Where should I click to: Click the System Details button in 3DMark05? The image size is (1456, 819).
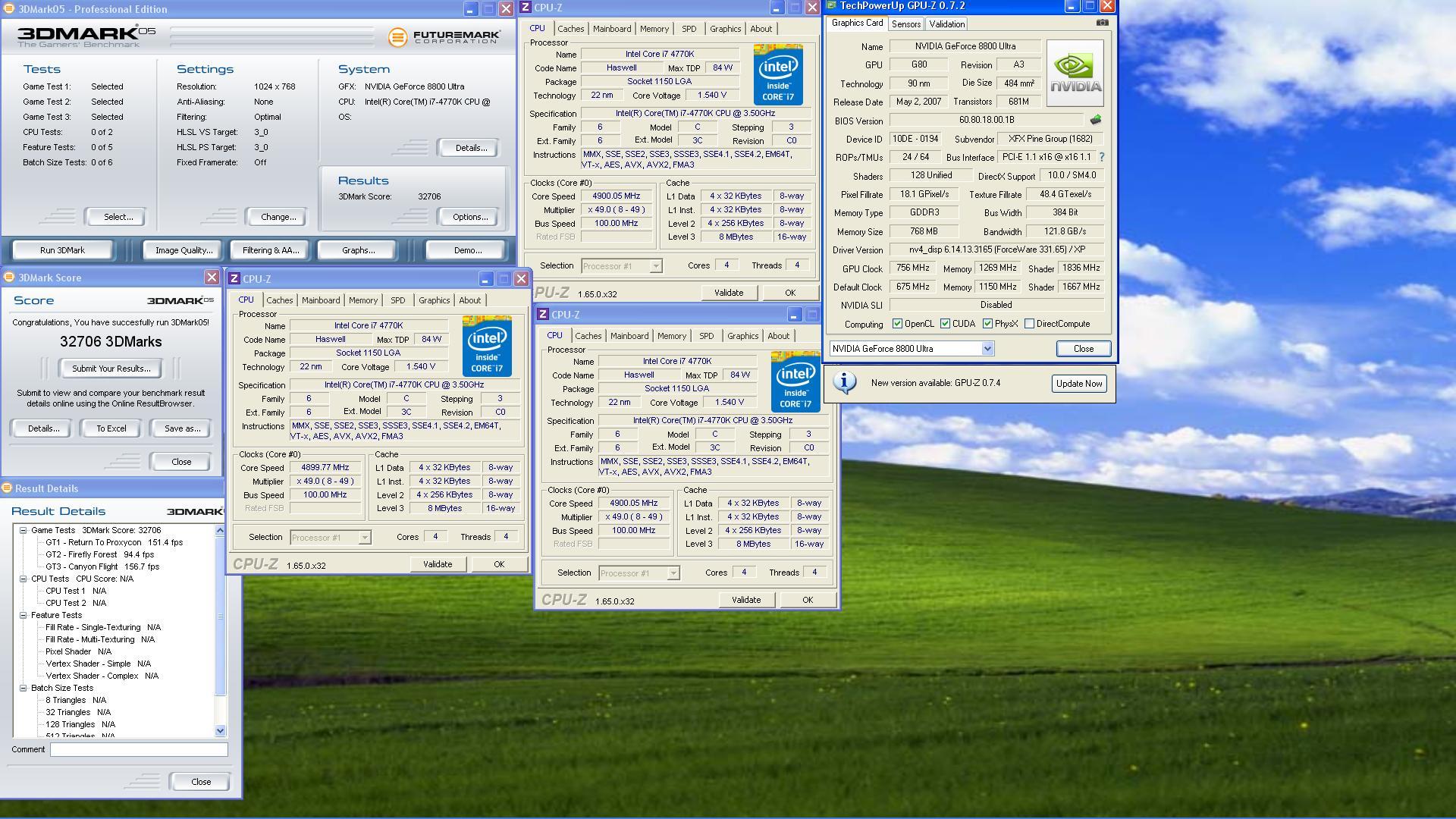point(470,148)
